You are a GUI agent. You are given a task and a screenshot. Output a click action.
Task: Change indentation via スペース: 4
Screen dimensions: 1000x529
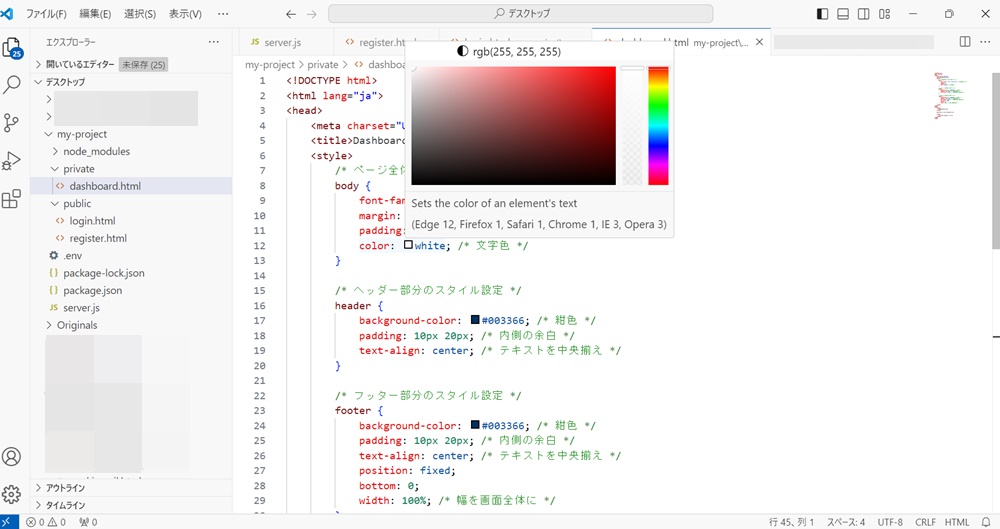846,522
